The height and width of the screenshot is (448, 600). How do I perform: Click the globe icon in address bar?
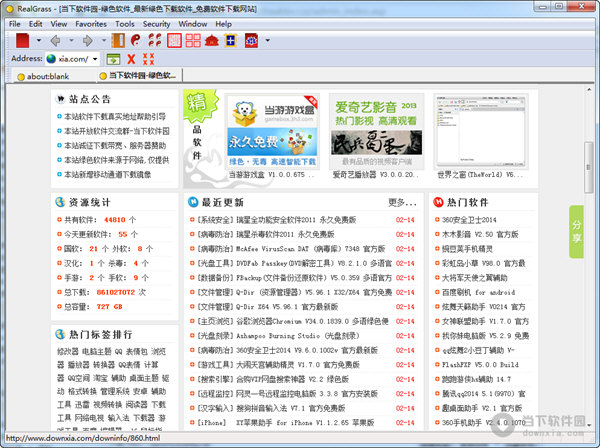click(x=51, y=59)
